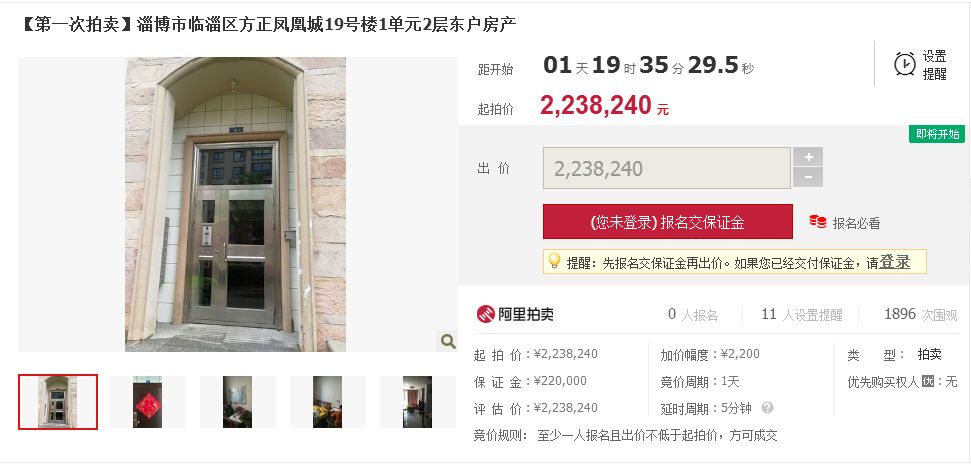Click the gray help icon next to 延时周期
The height and width of the screenshot is (464, 971).
(768, 408)
